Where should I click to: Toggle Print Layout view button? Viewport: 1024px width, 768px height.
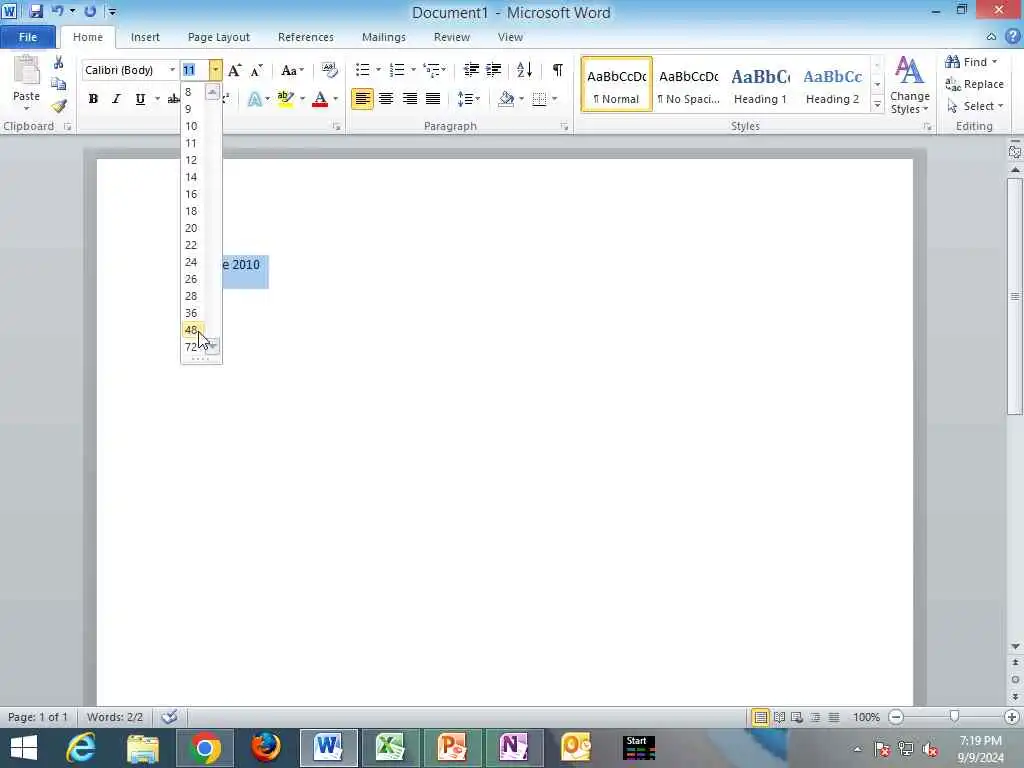(x=761, y=717)
